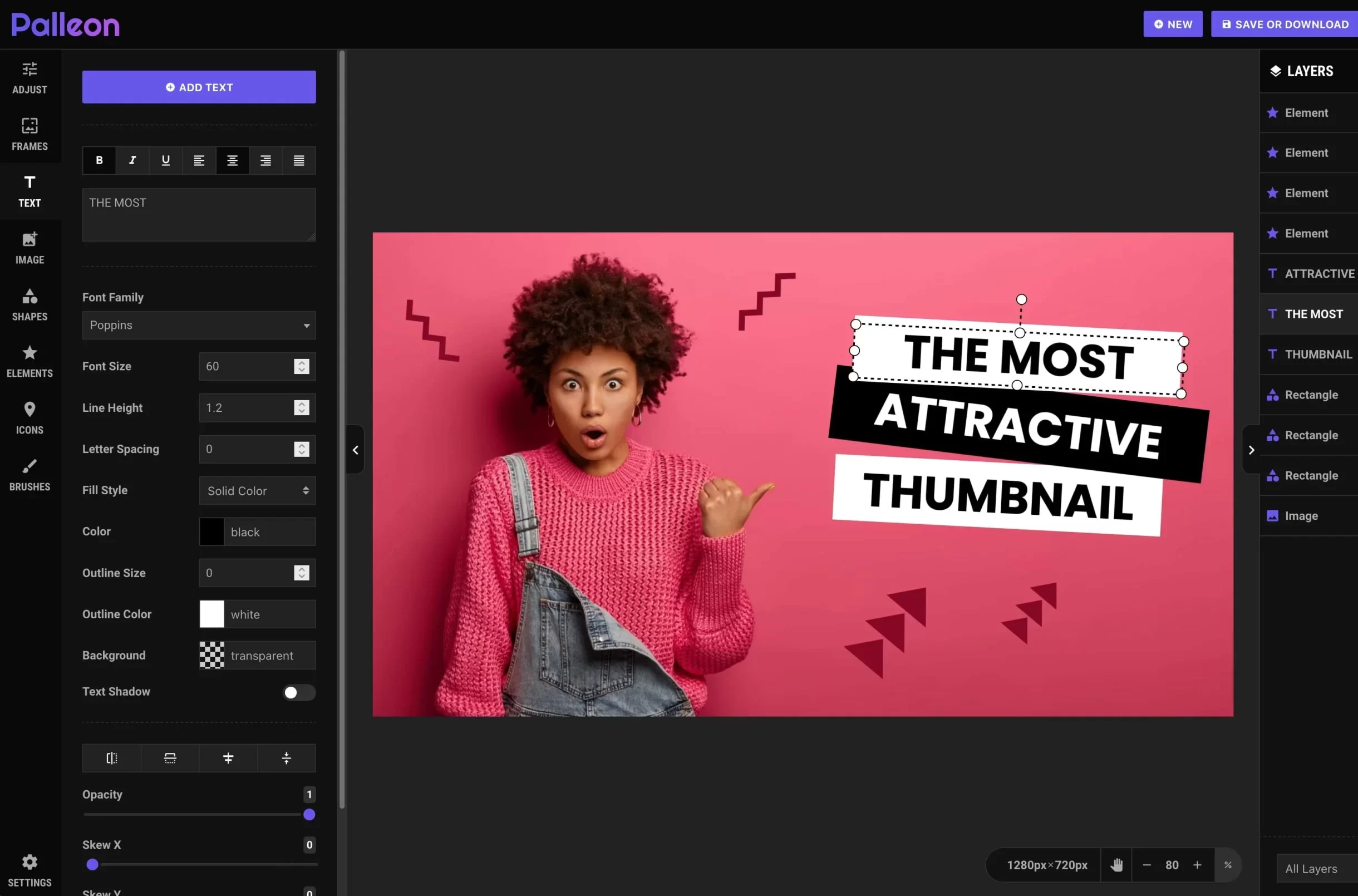Open the Elements tab in sidebar

(x=29, y=361)
